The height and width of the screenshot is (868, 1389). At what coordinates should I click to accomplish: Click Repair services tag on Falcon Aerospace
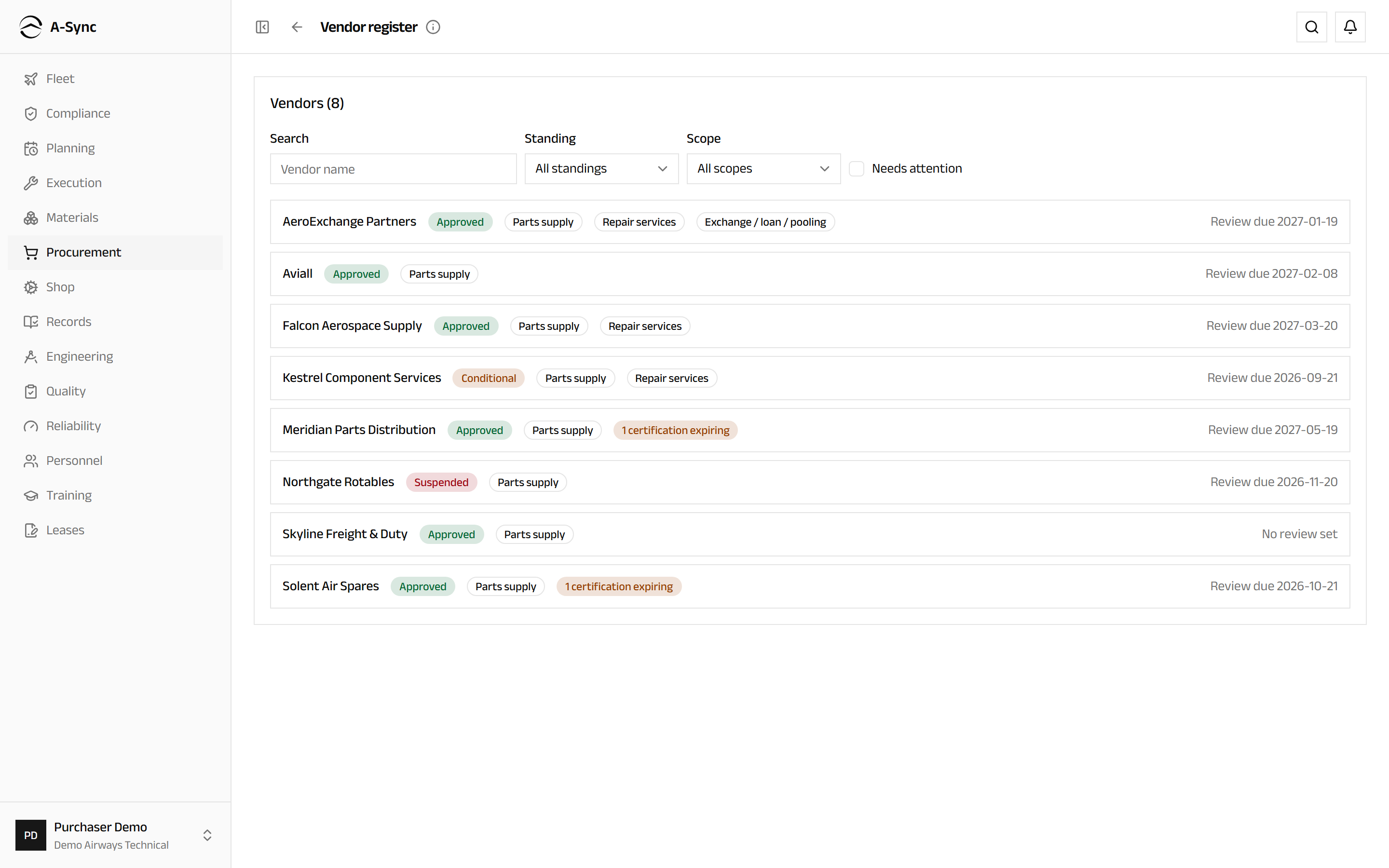pos(645,326)
